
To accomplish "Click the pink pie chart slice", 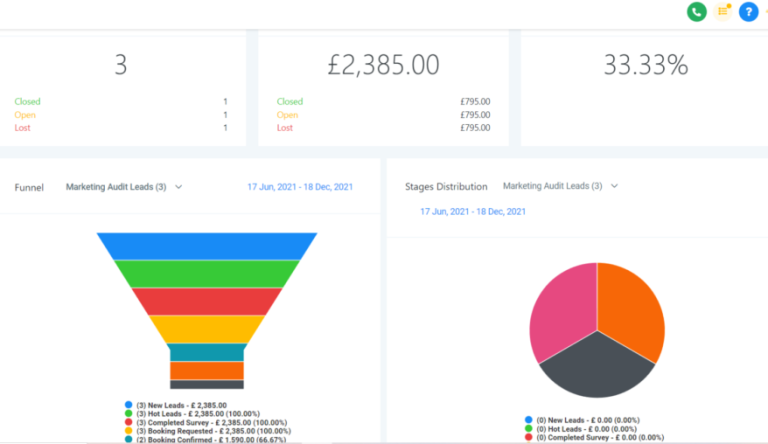I will [x=562, y=310].
